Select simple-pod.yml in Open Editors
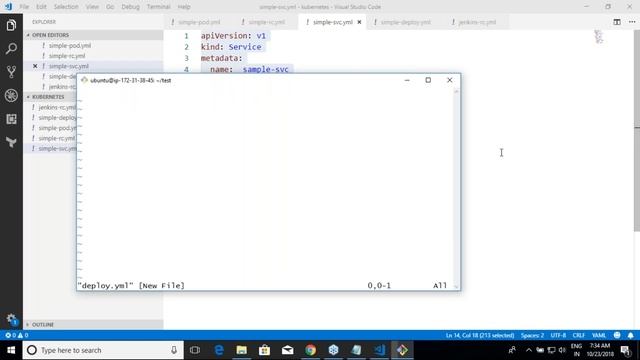 pos(69,46)
